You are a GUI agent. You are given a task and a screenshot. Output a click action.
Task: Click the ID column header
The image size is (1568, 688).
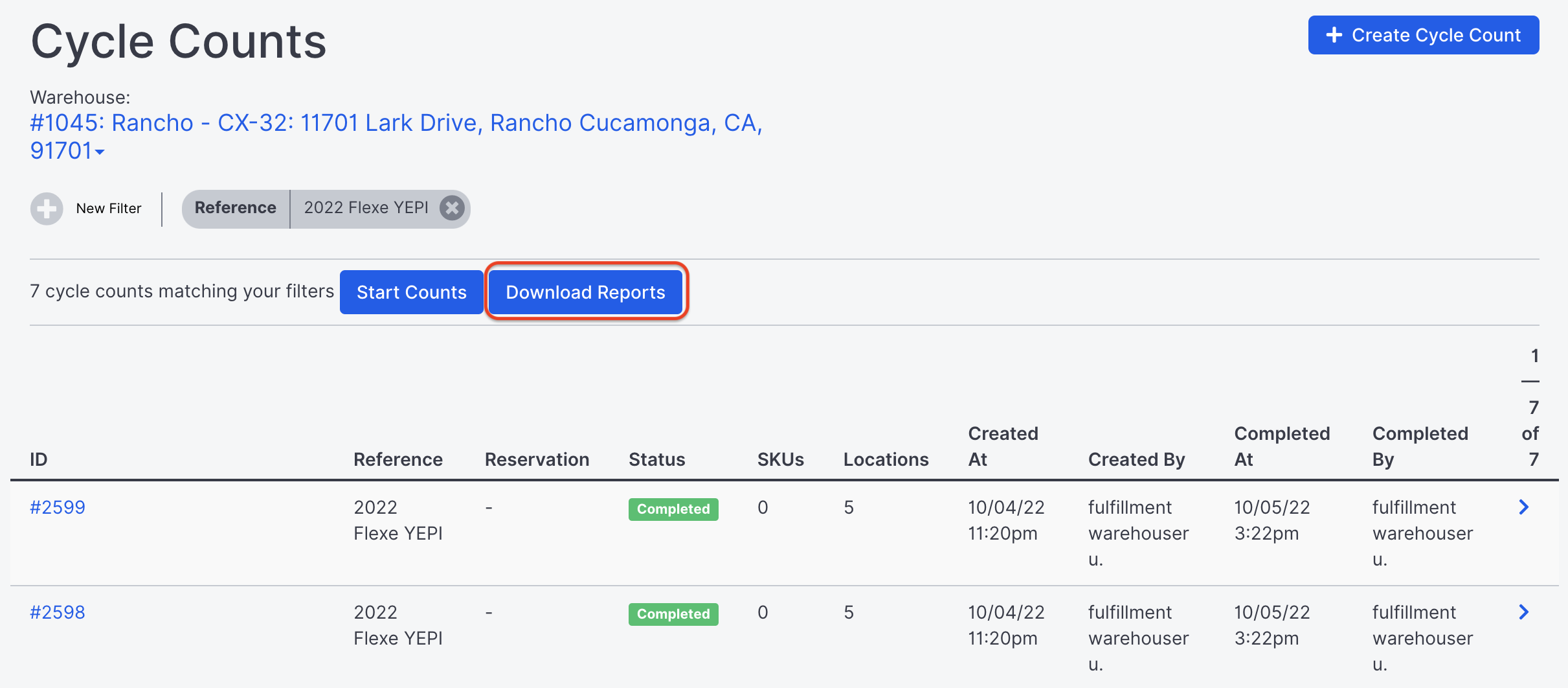[39, 459]
